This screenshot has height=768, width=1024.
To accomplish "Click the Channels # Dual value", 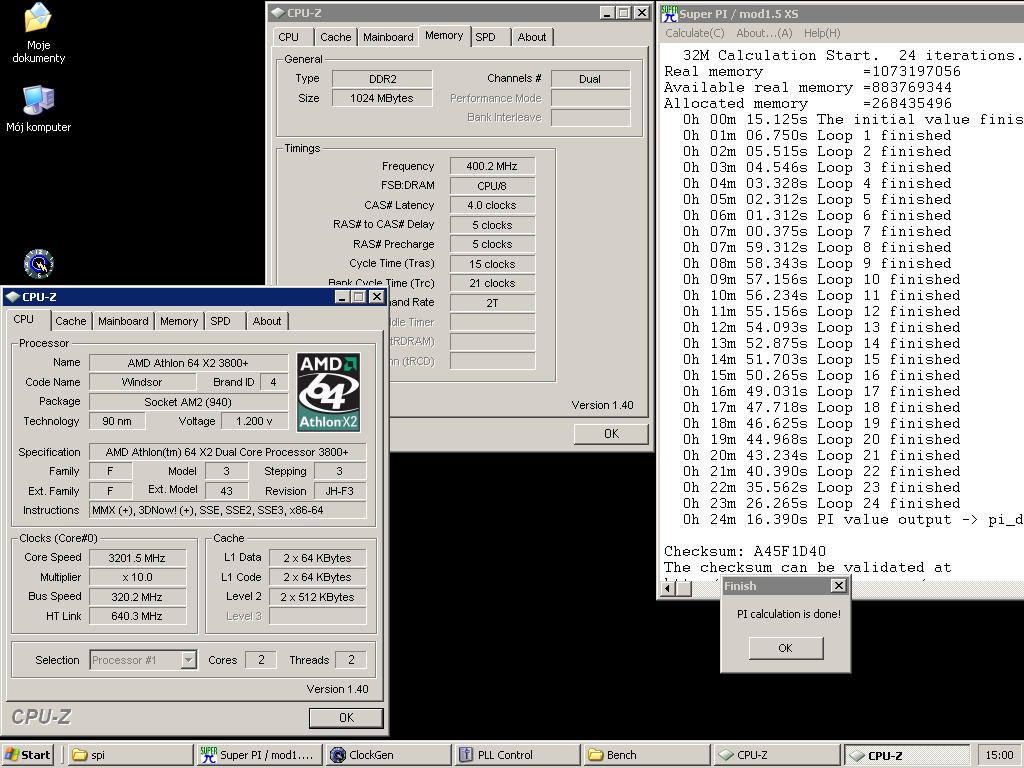I will click(590, 79).
